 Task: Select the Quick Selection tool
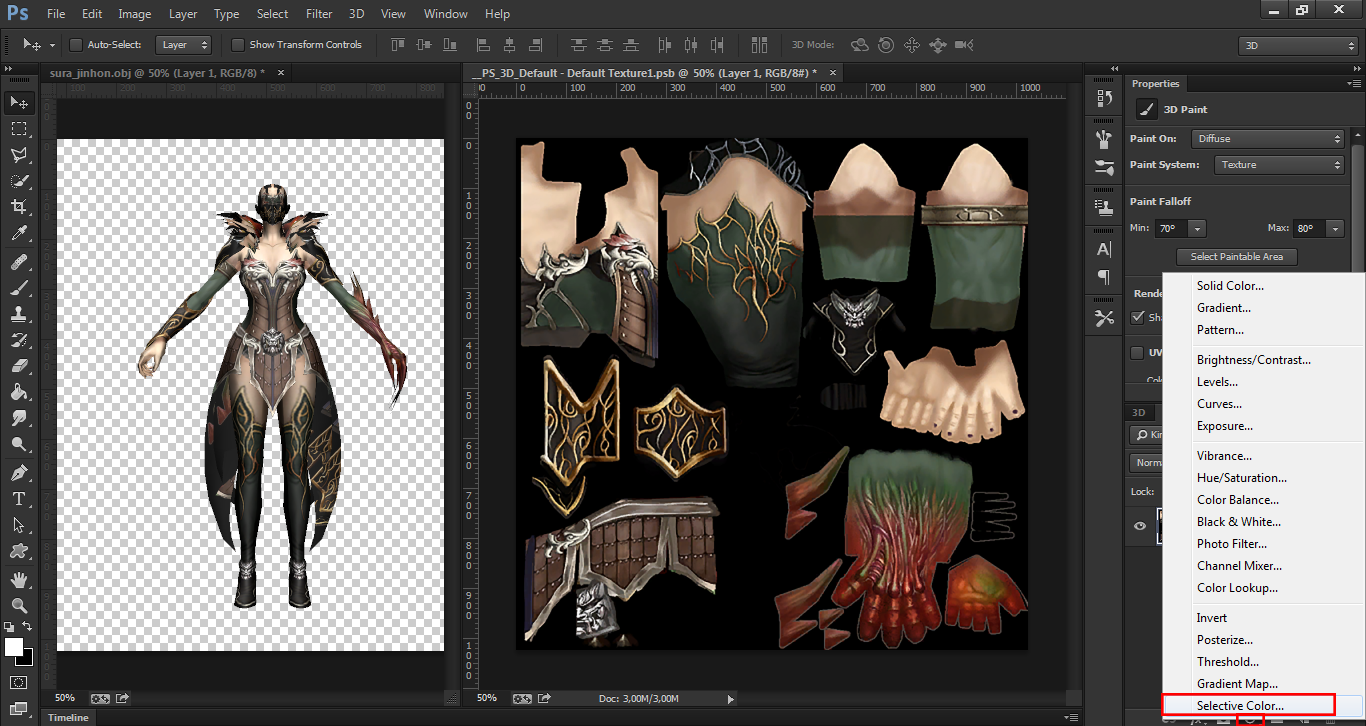click(19, 181)
